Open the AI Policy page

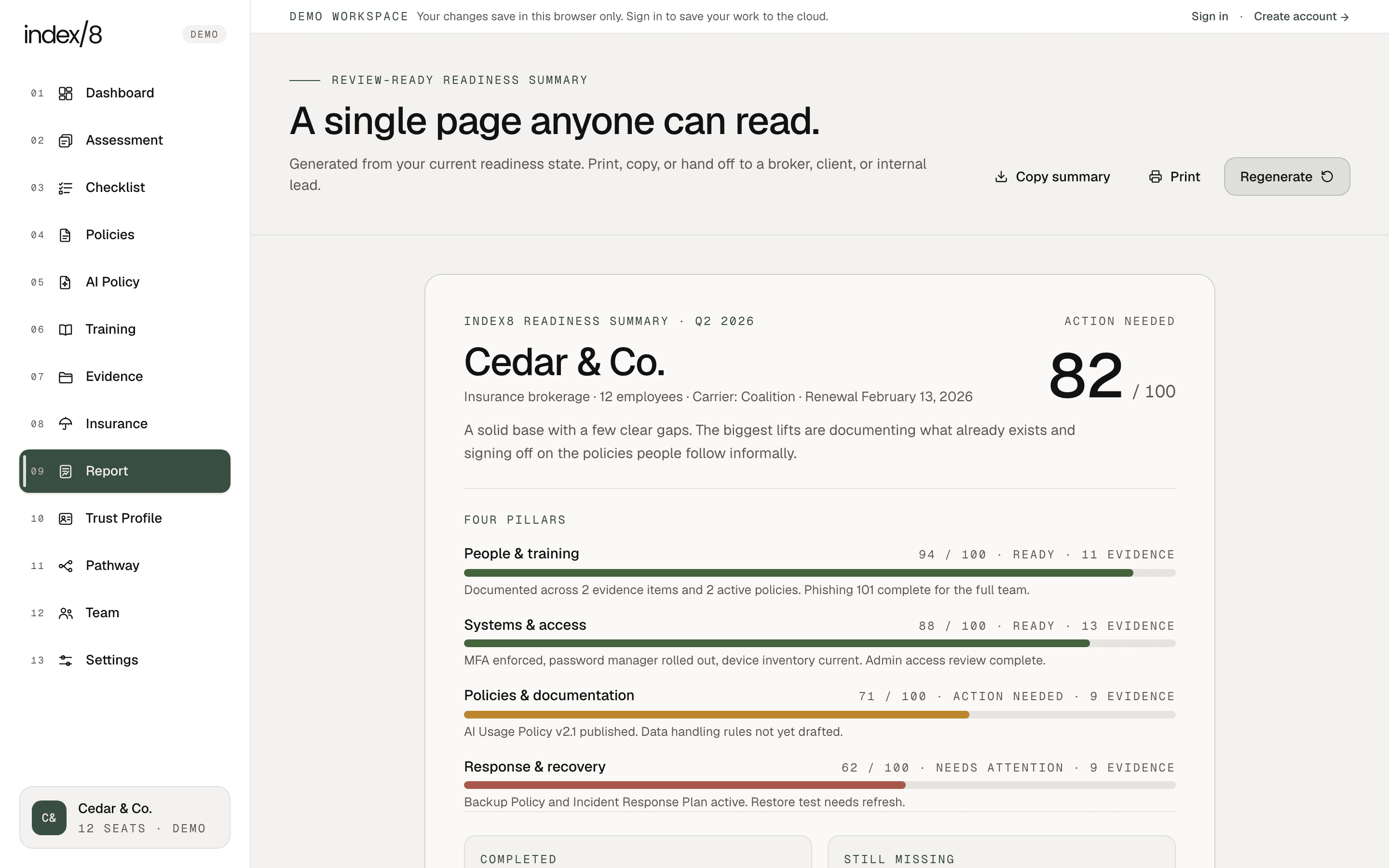click(x=124, y=283)
